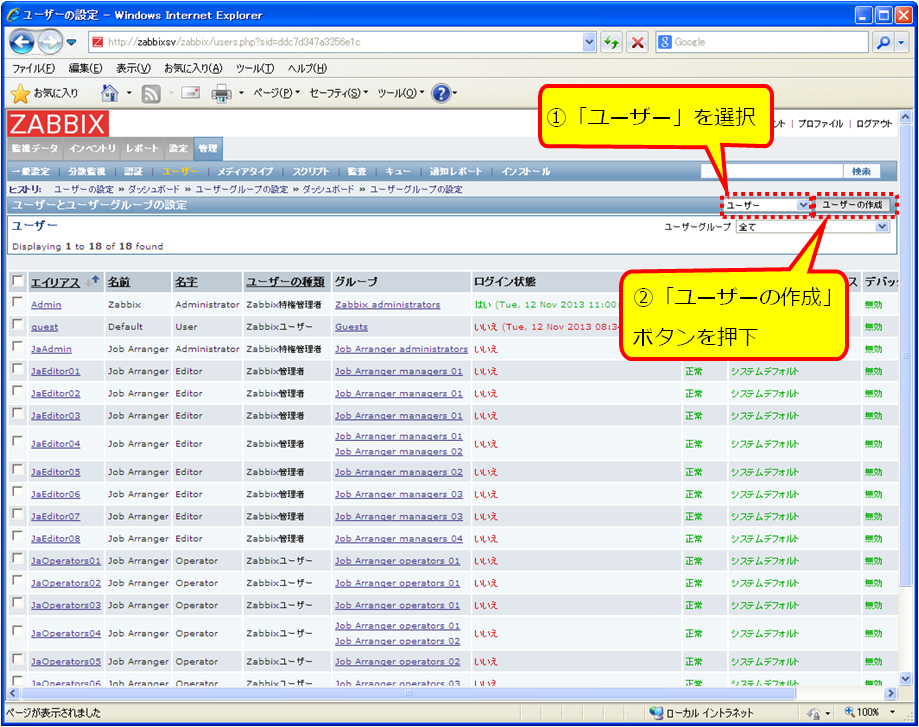Image resolution: width=919 pixels, height=727 pixels.
Task: Click the ユーザーの作成 button
Action: (x=852, y=205)
